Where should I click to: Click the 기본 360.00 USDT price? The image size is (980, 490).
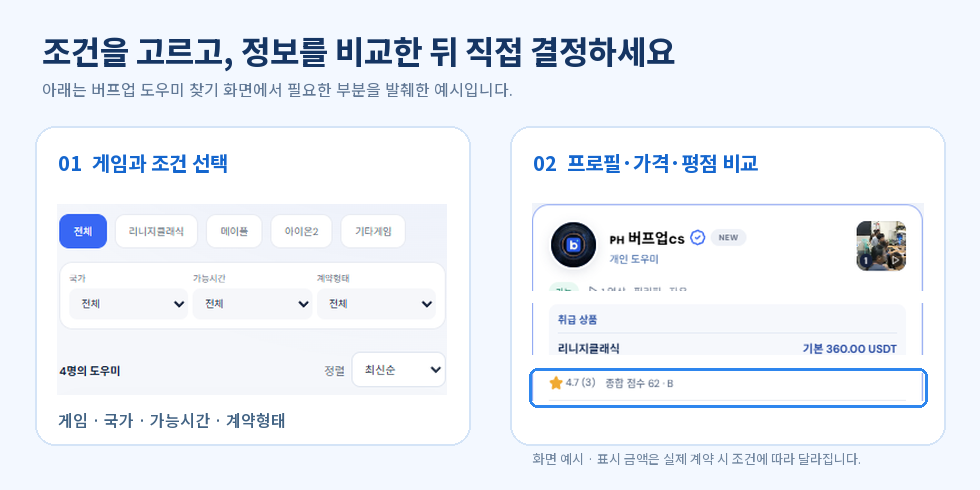[849, 348]
